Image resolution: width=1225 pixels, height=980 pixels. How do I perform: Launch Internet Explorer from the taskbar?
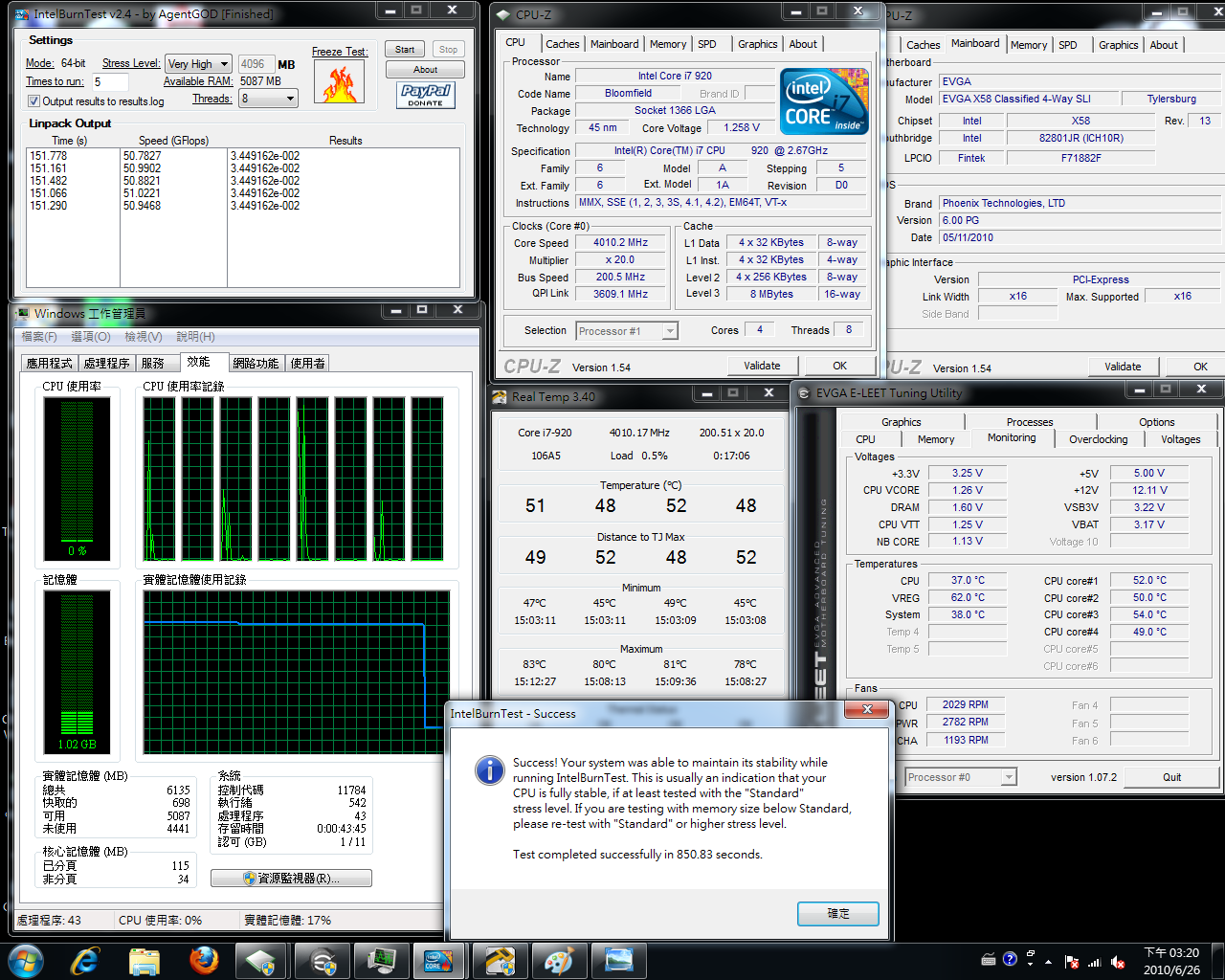pos(85,960)
